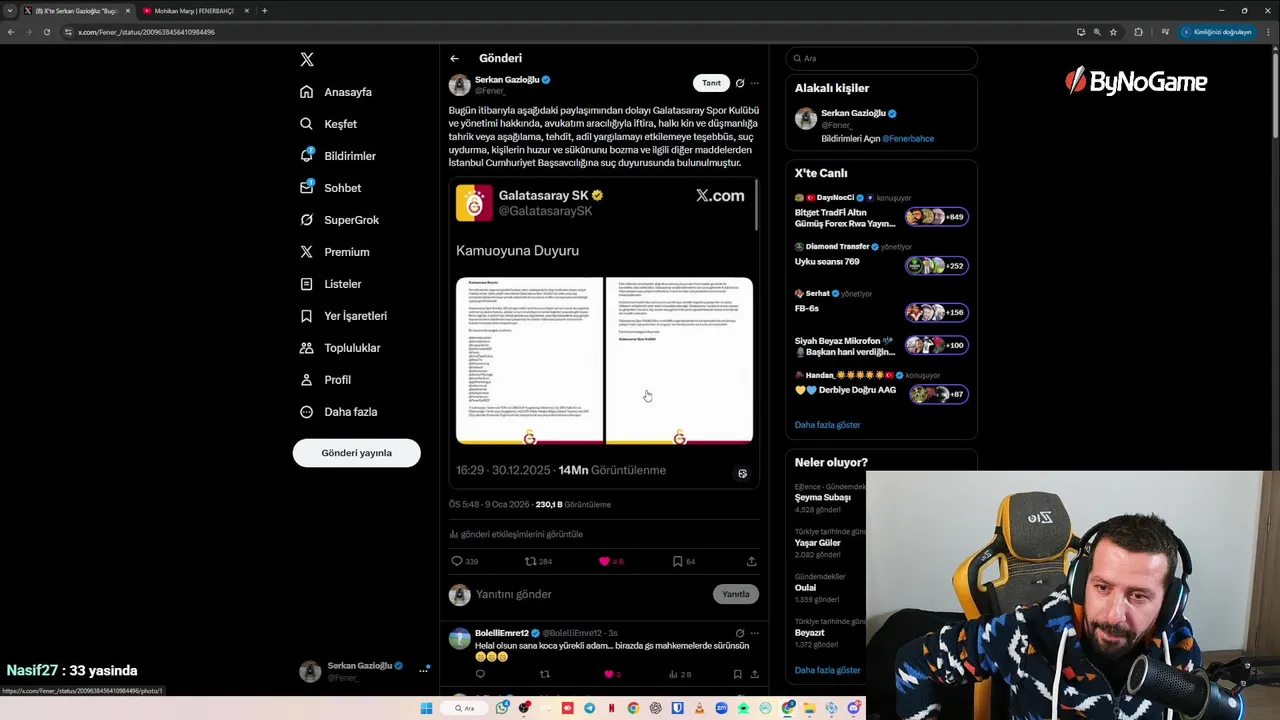This screenshot has width=1280, height=720.
Task: Open the left image of Galatasaray announcement
Action: click(529, 360)
